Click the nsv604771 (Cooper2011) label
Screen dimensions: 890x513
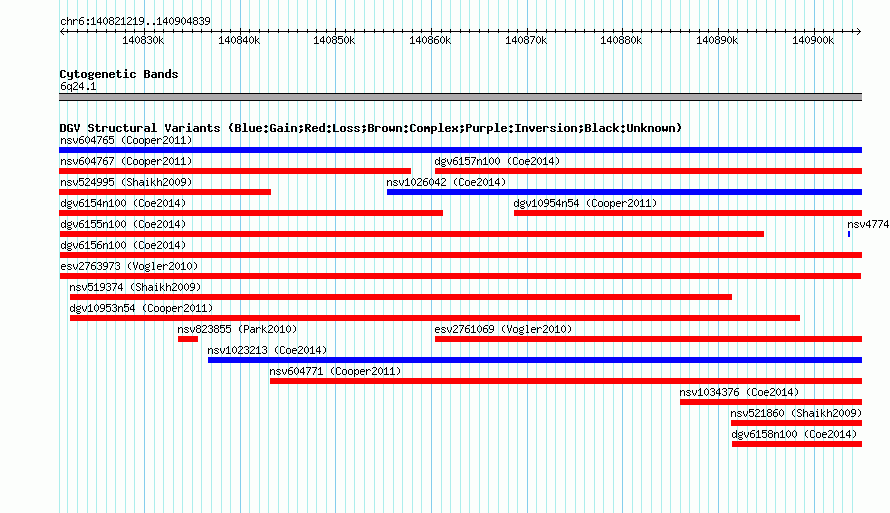point(335,371)
